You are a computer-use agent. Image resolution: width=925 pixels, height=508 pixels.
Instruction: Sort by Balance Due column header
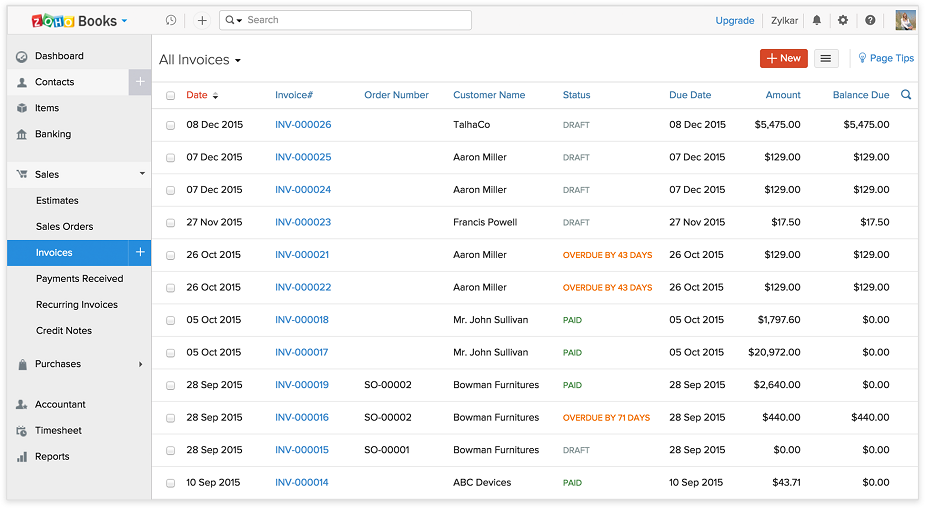coord(861,95)
